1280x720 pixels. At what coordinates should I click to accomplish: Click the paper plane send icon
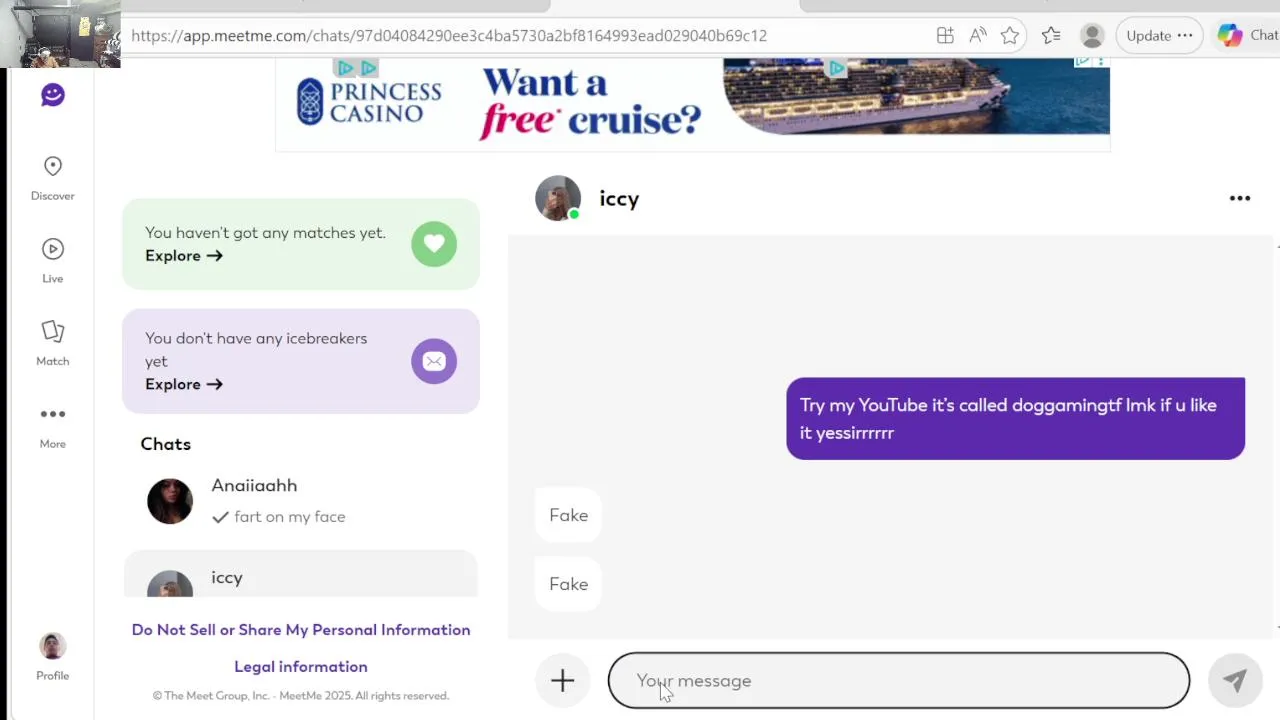coord(1235,681)
